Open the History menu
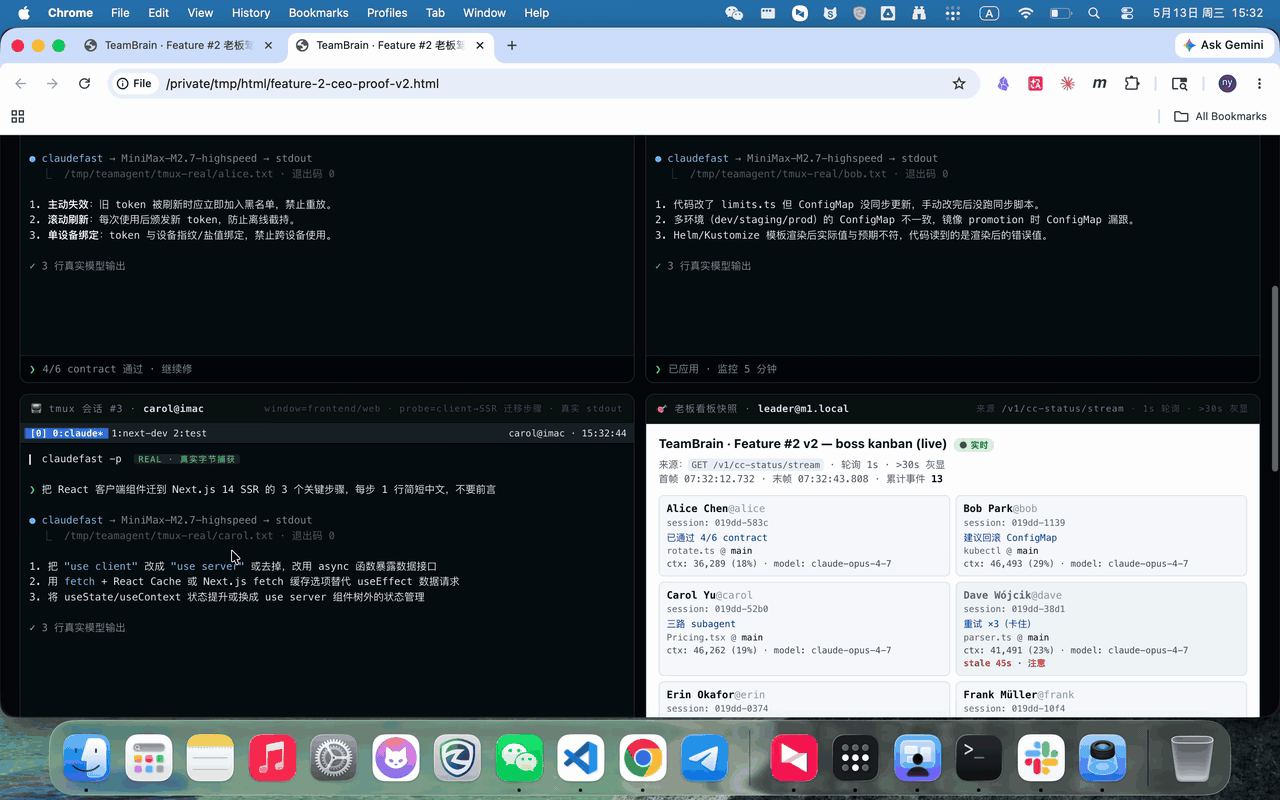The image size is (1280, 800). [251, 13]
